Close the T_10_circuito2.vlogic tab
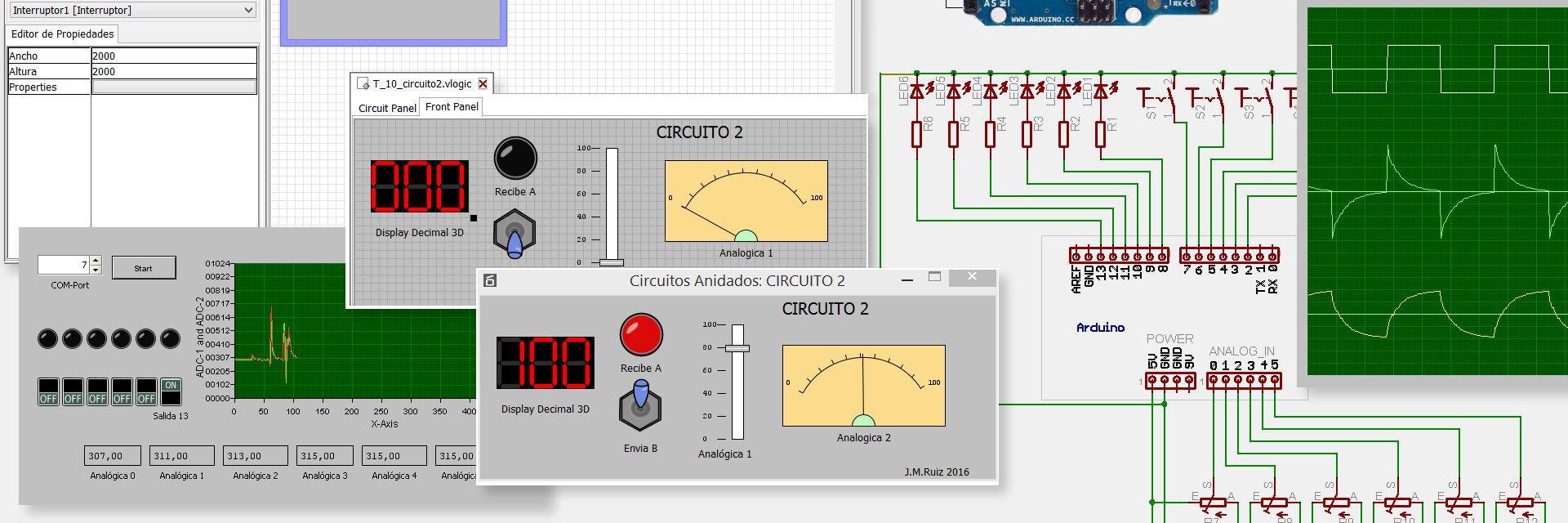The image size is (1568, 523). point(483,83)
